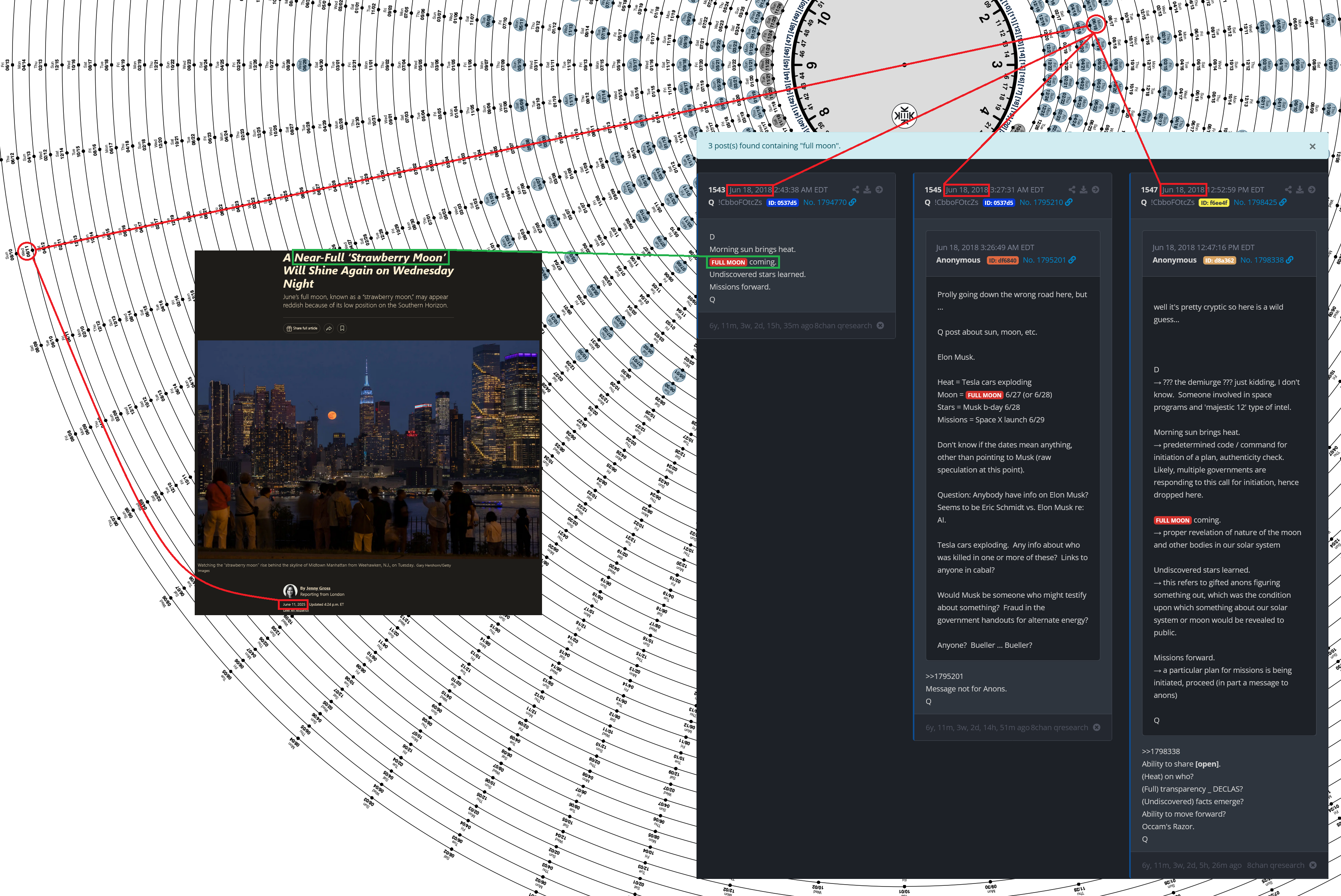Click article headline 'Near-Full Strawberry Moon'
This screenshot has width=1341, height=896.
[x=370, y=258]
